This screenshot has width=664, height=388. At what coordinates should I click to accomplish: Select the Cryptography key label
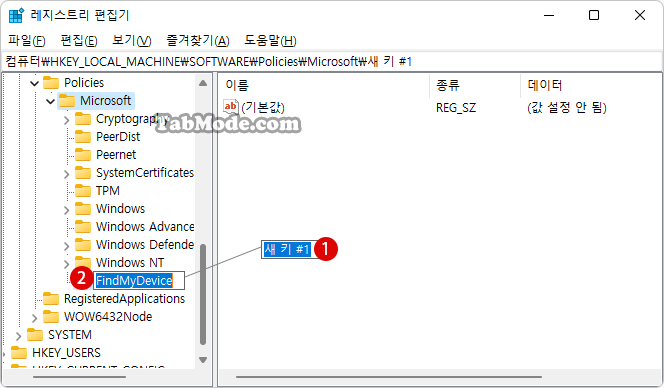point(133,119)
